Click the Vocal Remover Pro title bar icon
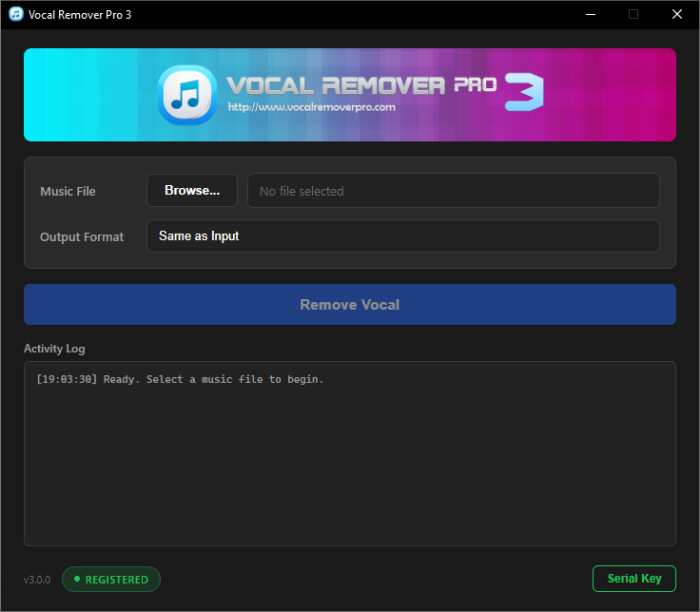Image resolution: width=700 pixels, height=612 pixels. pyautogui.click(x=16, y=14)
